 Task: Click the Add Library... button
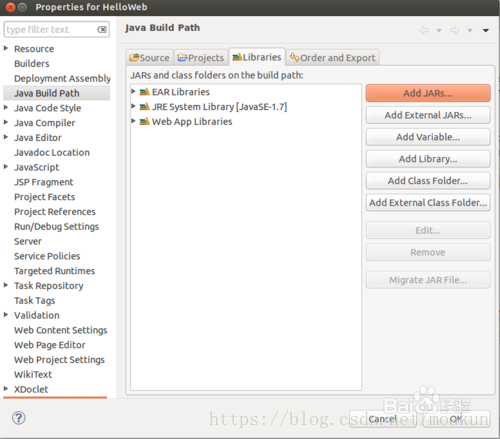[428, 159]
